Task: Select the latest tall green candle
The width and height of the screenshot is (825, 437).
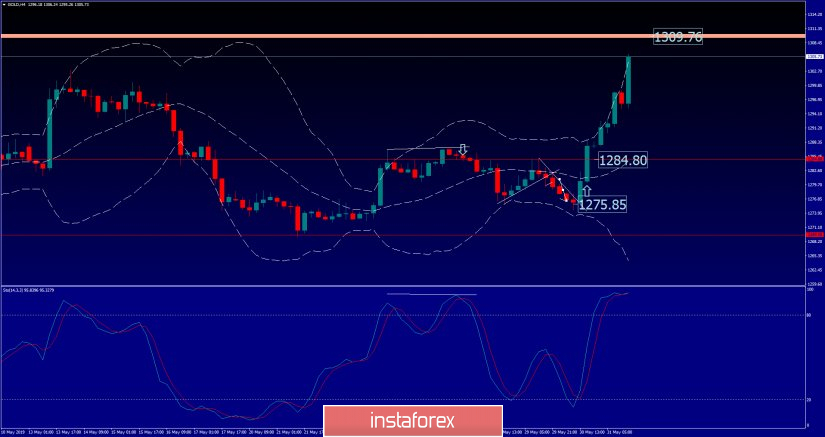Action: [x=628, y=80]
